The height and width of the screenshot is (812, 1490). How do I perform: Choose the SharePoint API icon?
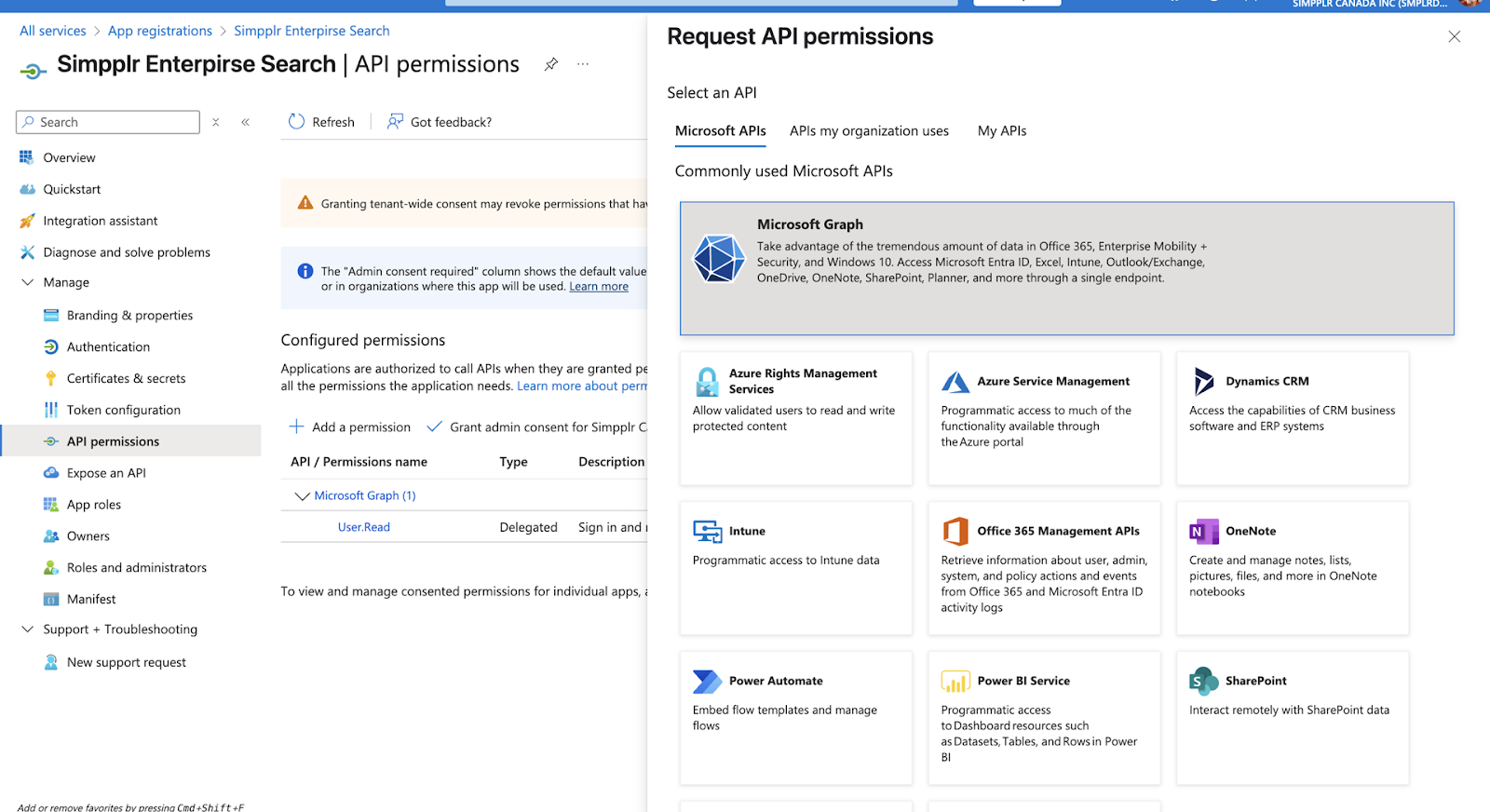tap(1203, 682)
